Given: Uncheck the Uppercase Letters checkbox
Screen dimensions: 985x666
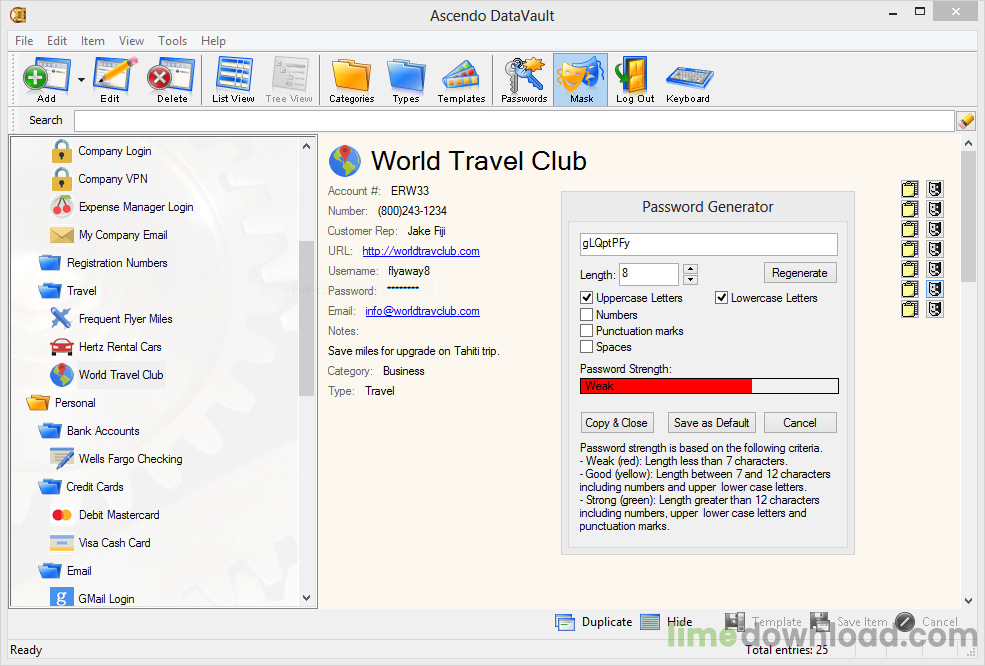Looking at the screenshot, I should pyautogui.click(x=587, y=298).
